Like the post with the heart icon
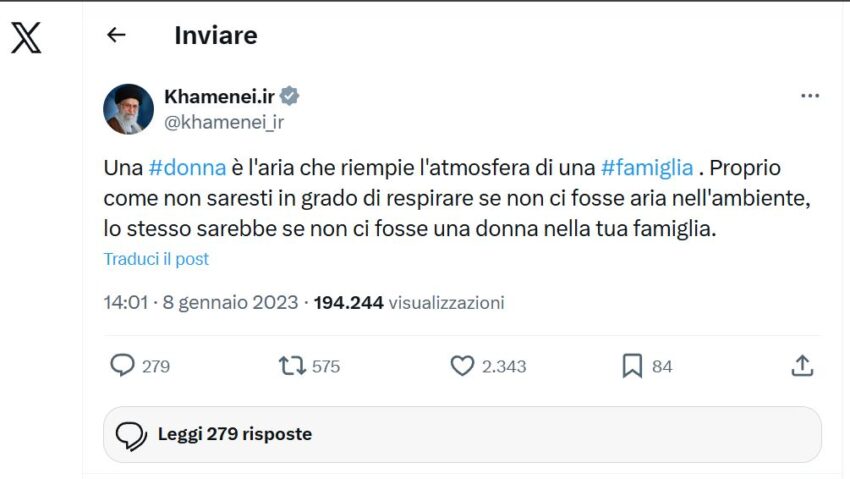This screenshot has height=479, width=850. (x=462, y=366)
